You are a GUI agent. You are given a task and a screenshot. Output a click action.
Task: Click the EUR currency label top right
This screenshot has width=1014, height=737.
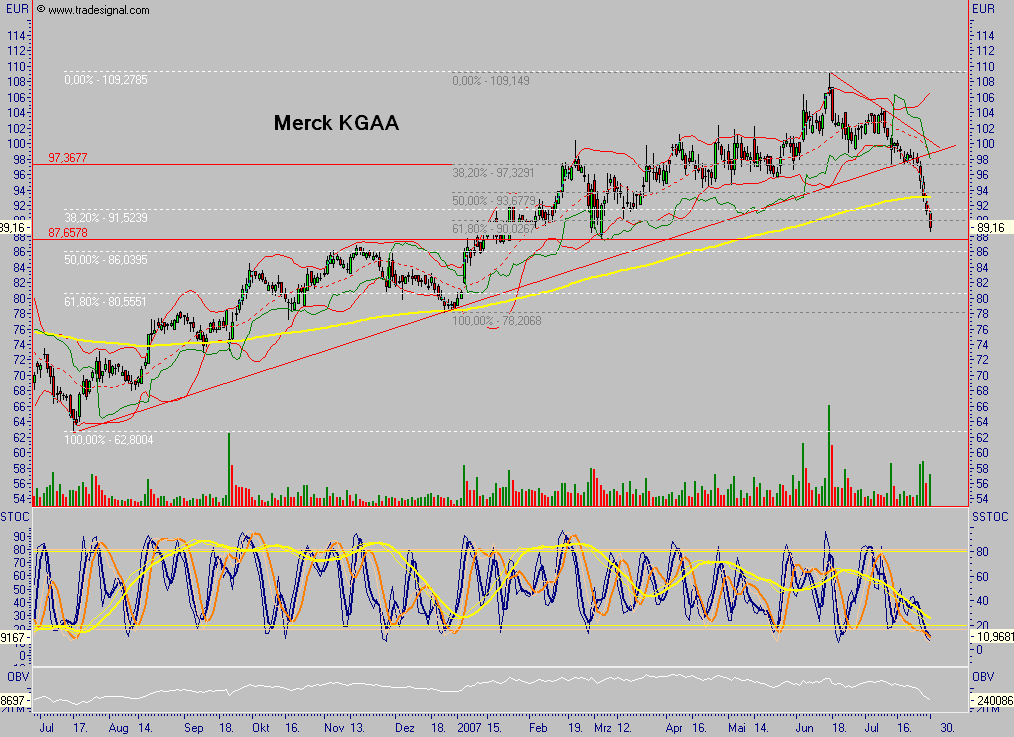point(983,9)
